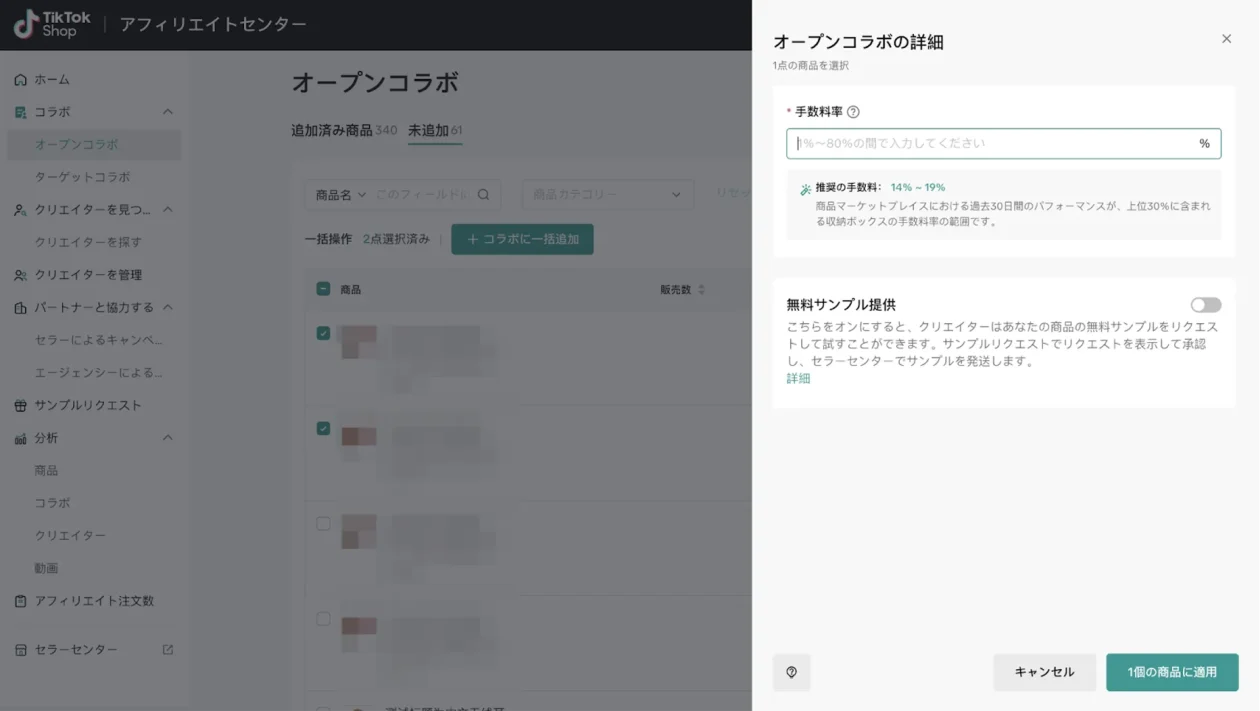Enable the 無料サンプル提供 toggle

point(1205,305)
